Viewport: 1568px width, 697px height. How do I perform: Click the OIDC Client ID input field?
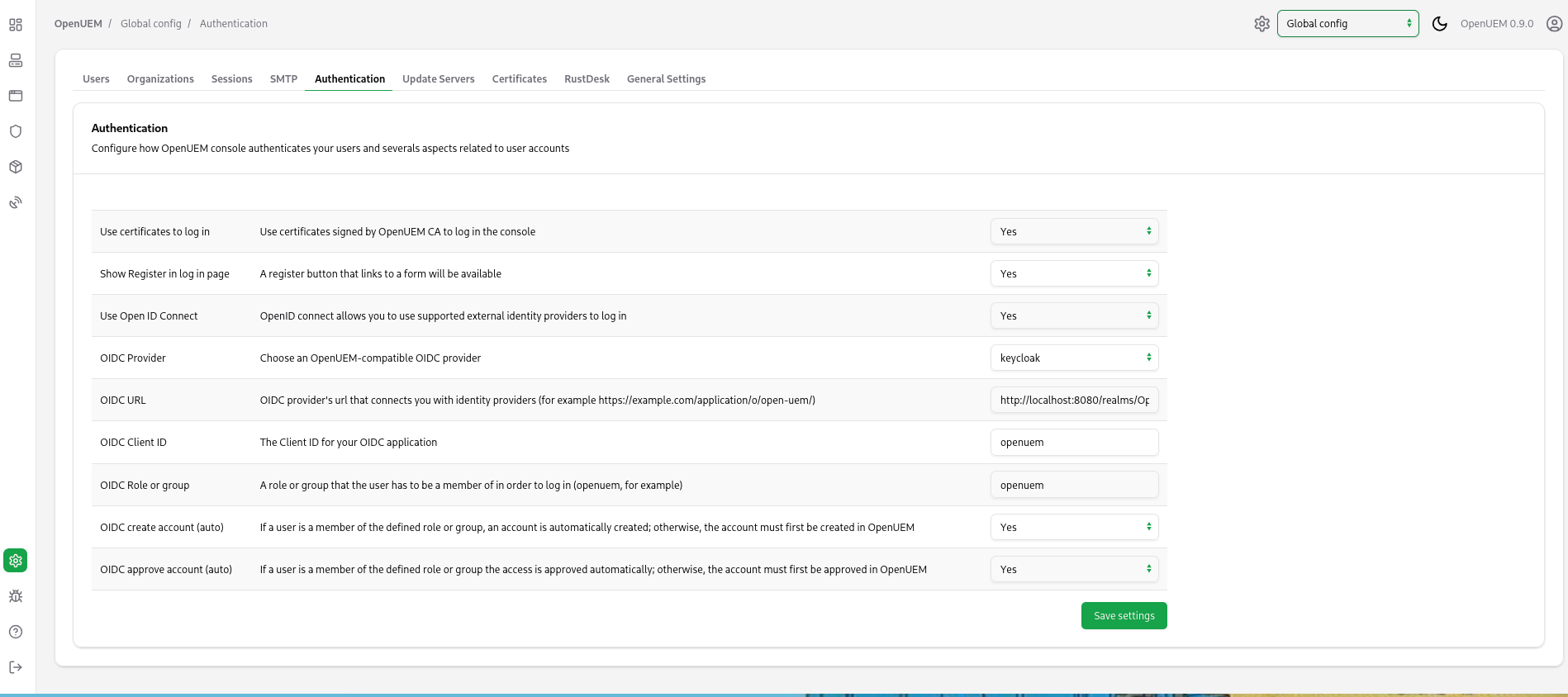point(1074,442)
